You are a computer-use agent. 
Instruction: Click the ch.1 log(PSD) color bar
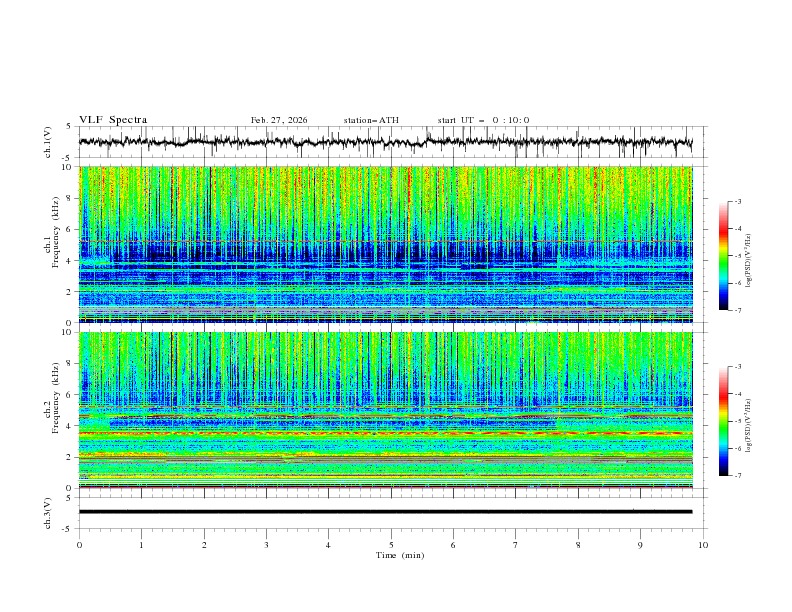[x=724, y=256]
